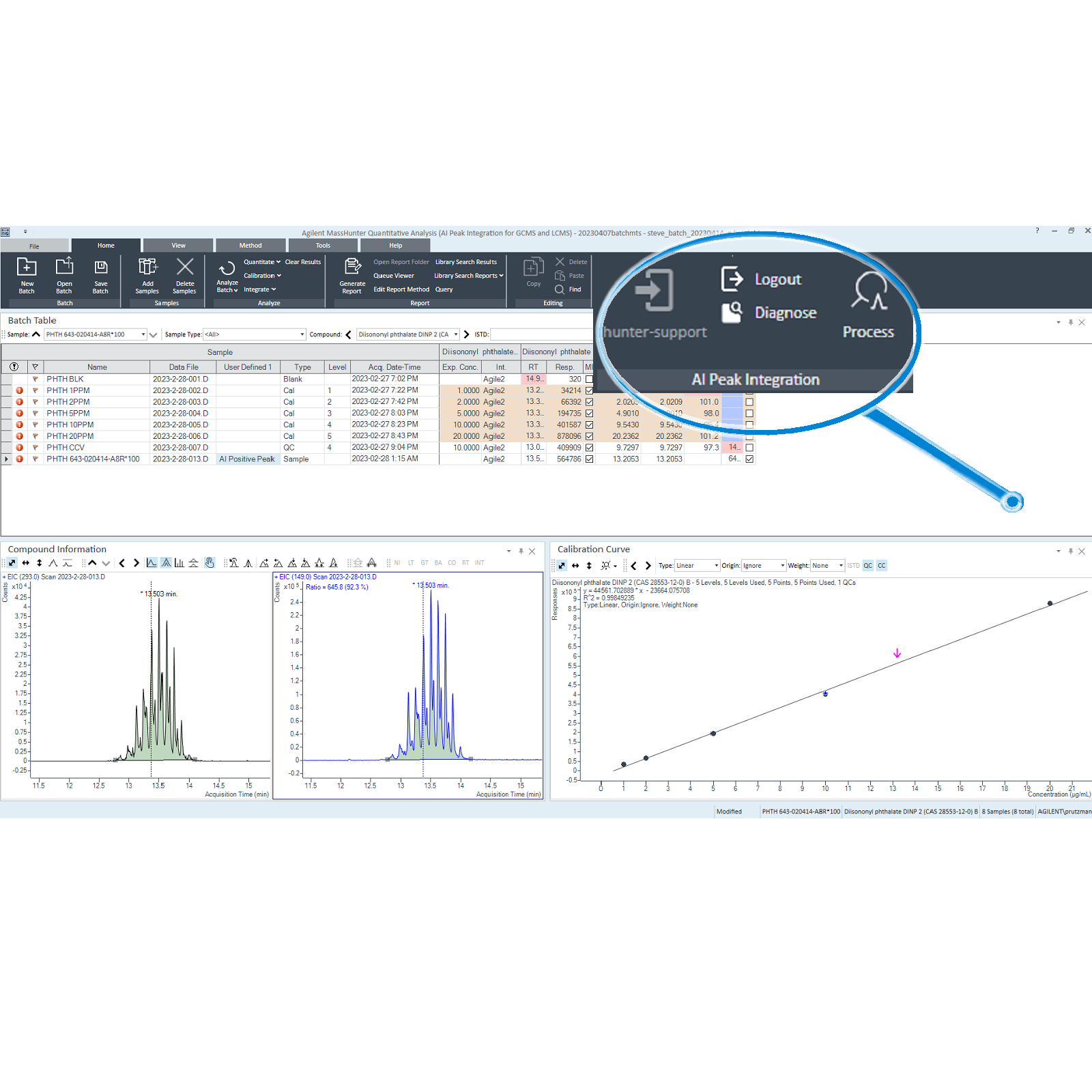Switch to the Tools tab
The width and height of the screenshot is (1092, 1092).
coord(323,246)
